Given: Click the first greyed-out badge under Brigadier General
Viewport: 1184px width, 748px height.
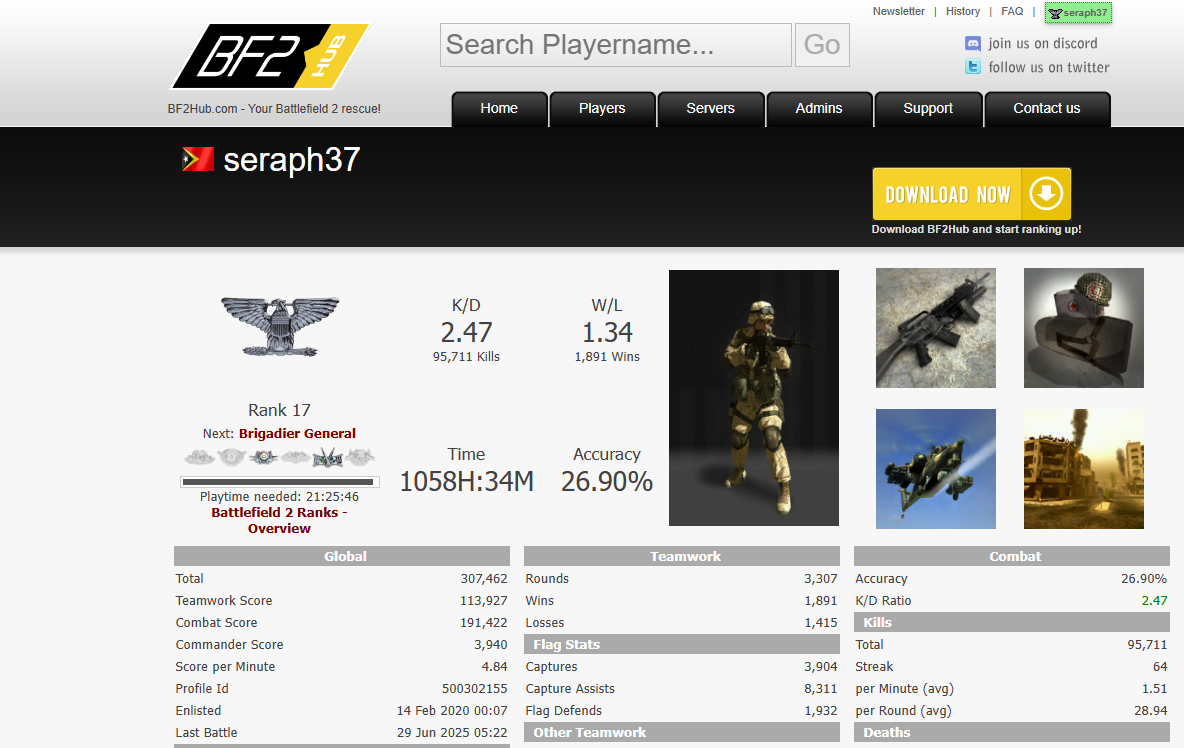Looking at the screenshot, I should (x=199, y=457).
